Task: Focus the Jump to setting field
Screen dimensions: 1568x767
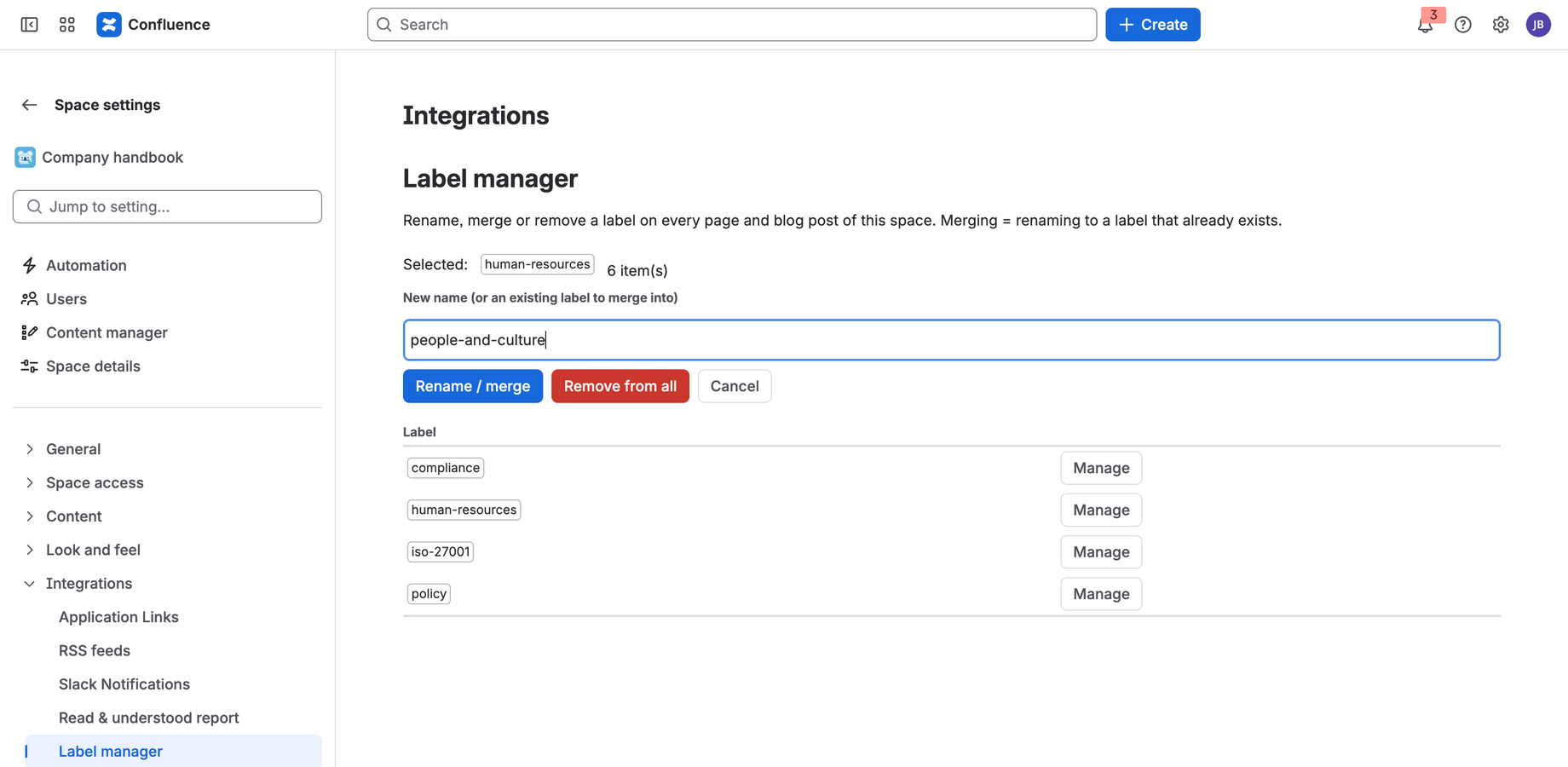Action: coord(167,206)
